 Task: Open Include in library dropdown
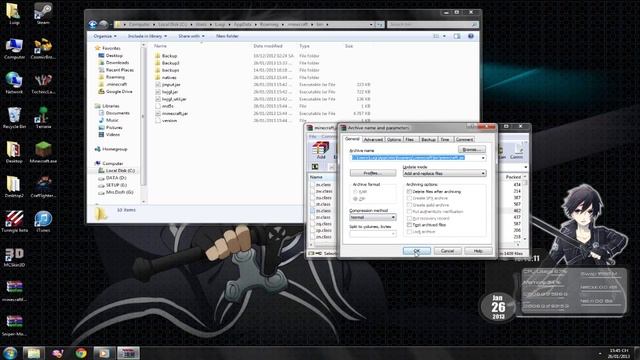tap(147, 36)
